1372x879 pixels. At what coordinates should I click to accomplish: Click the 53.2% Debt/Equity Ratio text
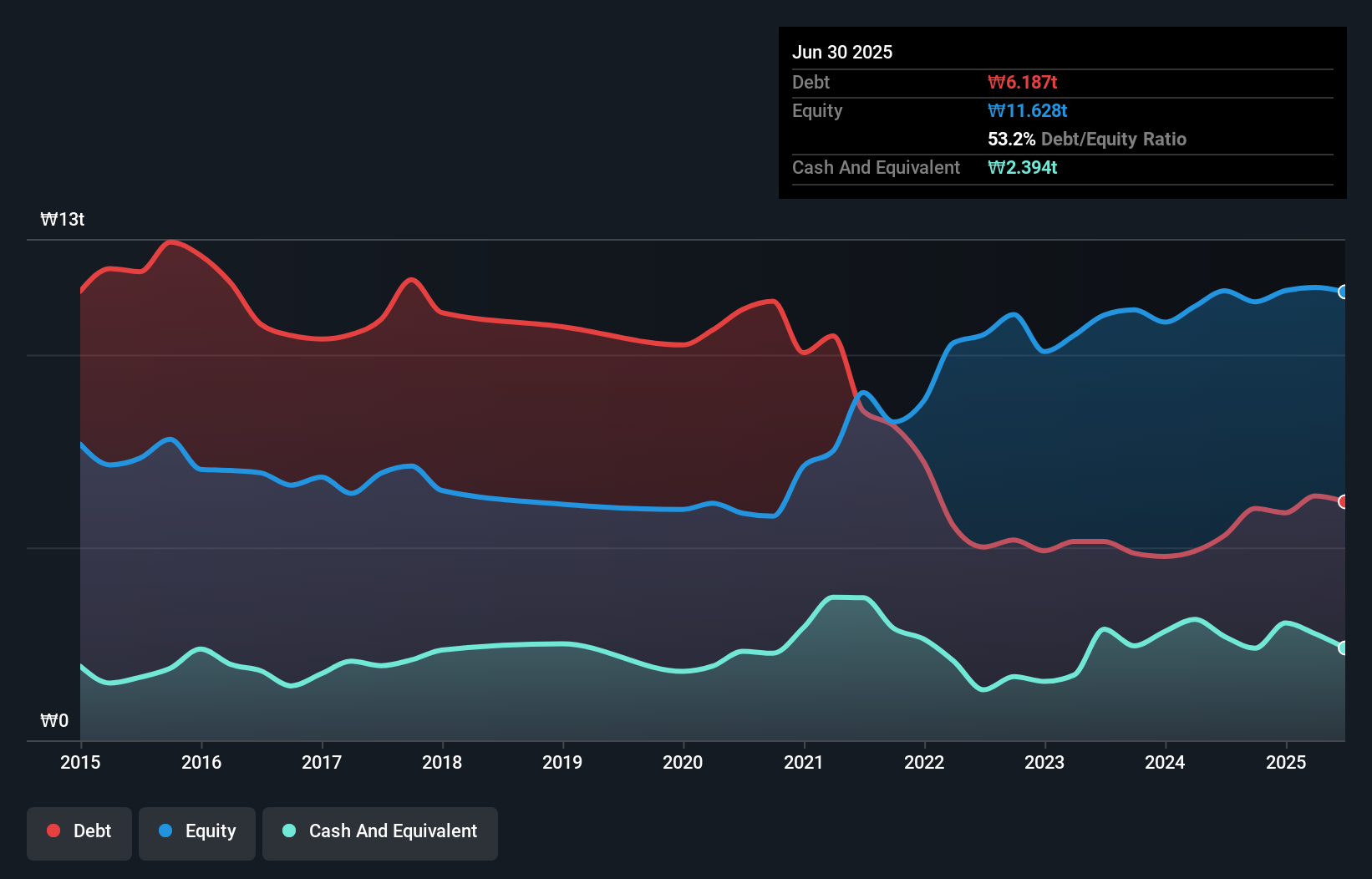[x=1086, y=139]
